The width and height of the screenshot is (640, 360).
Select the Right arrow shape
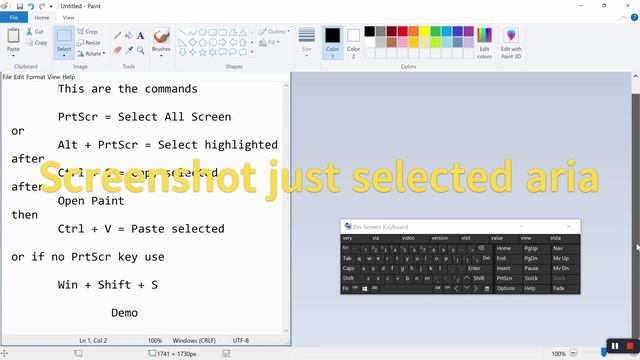point(222,42)
